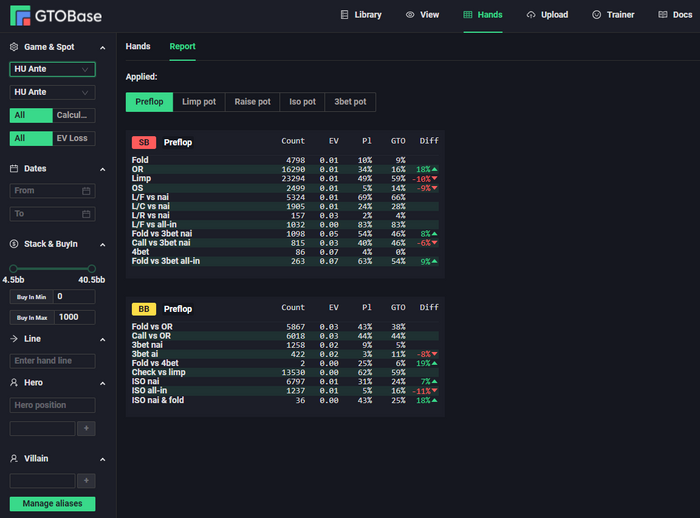Open the To date calendar icon
Screen dimensions: 700x518
point(86,214)
